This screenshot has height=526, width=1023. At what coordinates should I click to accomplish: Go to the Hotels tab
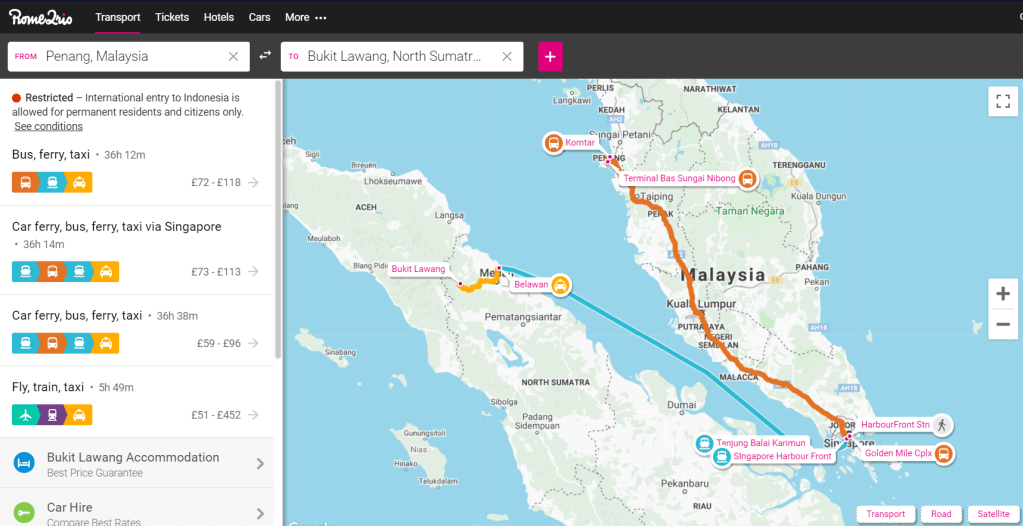coord(218,17)
